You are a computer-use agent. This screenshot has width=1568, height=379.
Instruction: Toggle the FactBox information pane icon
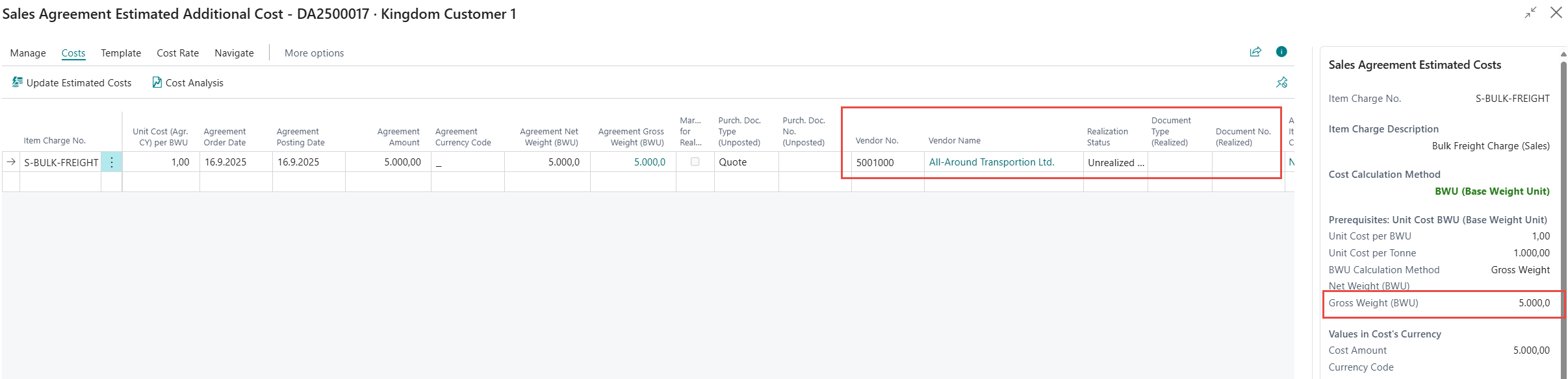(x=1281, y=52)
